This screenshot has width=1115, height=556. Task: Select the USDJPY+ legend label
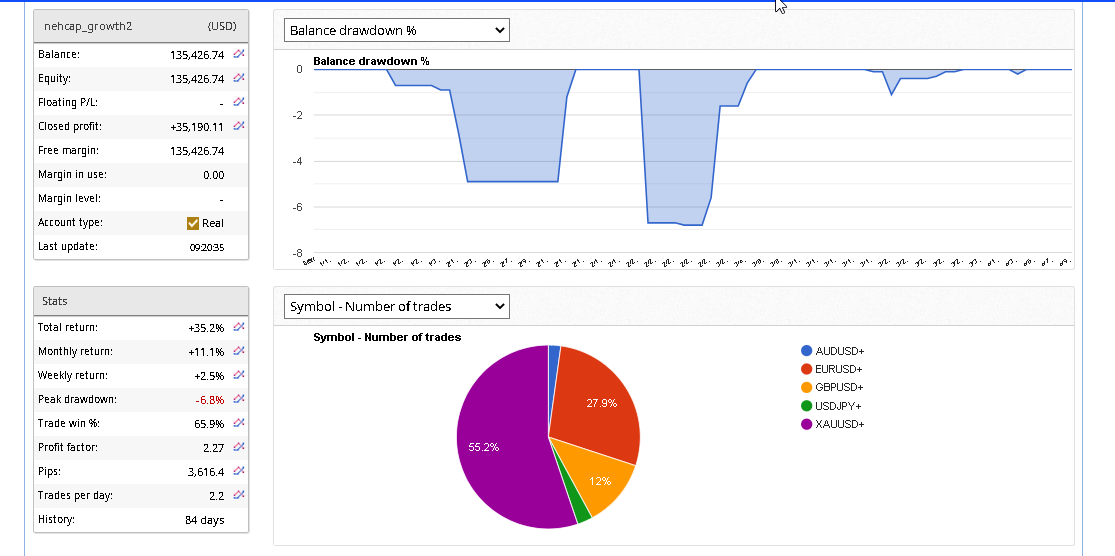pos(839,406)
